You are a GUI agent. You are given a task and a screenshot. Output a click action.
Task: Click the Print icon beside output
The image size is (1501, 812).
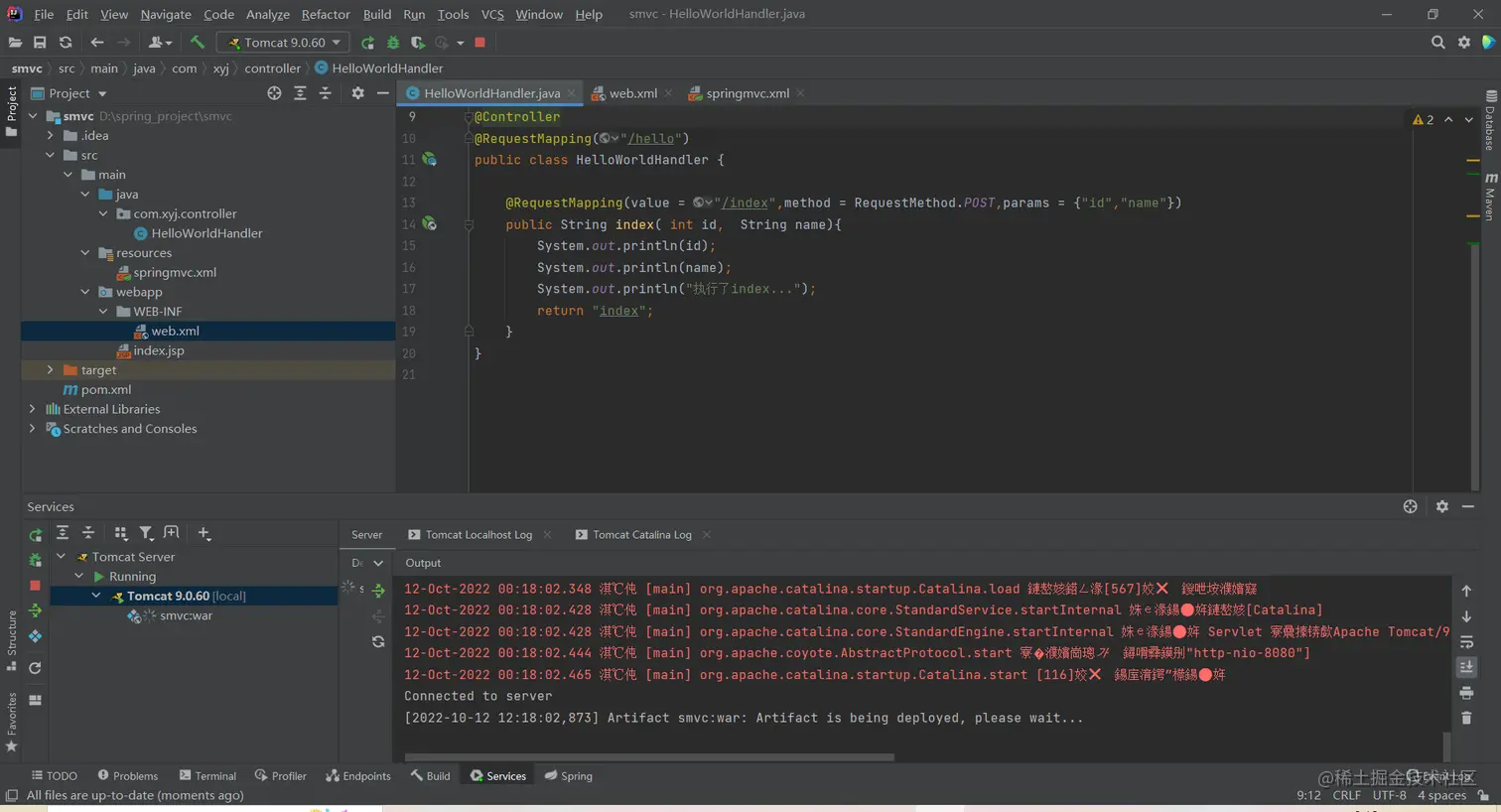click(x=1466, y=693)
